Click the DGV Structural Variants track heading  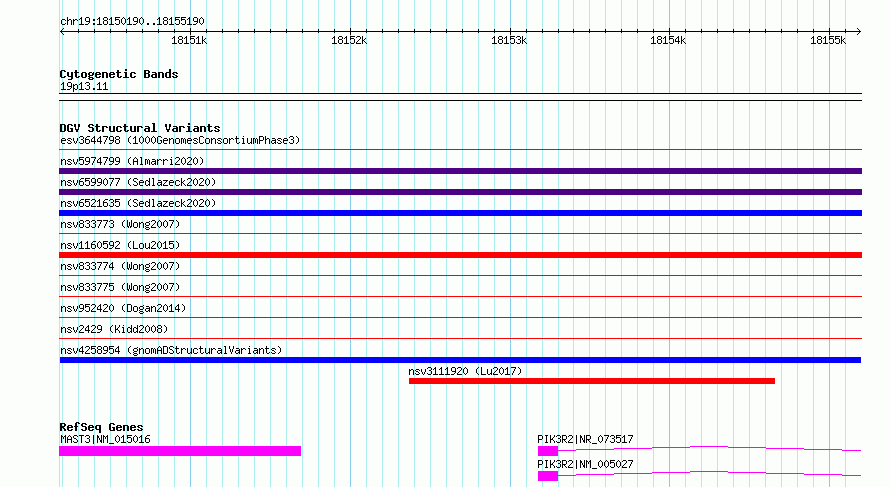pyautogui.click(x=140, y=128)
